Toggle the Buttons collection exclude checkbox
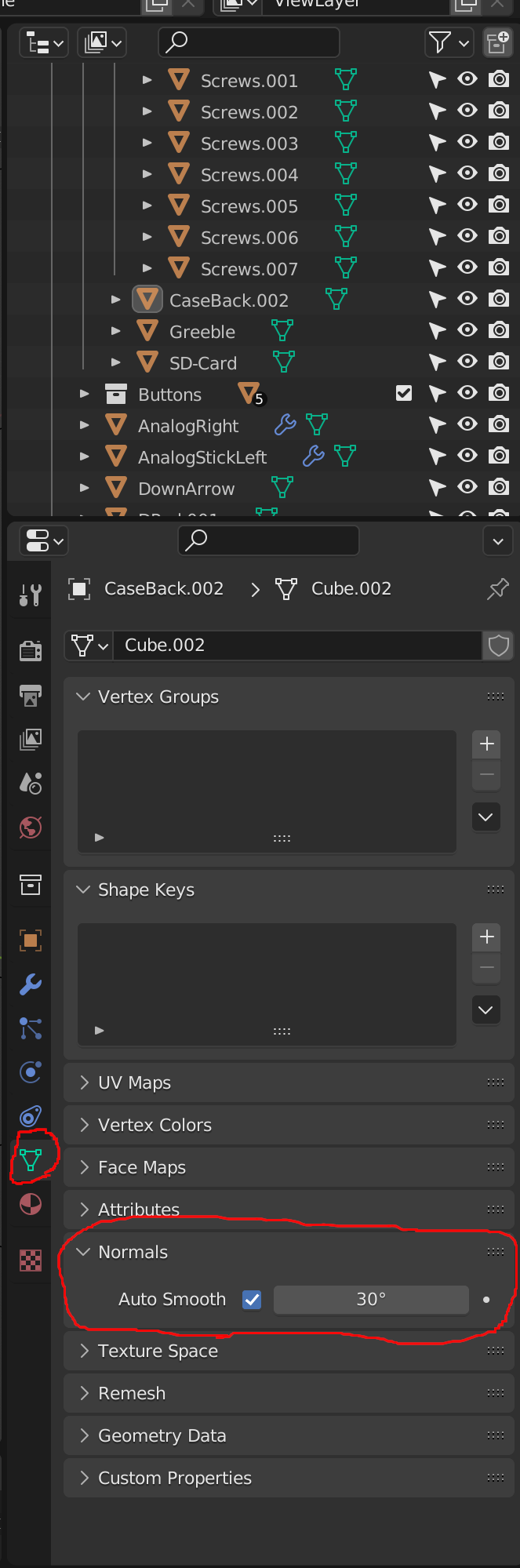This screenshot has height=1568, width=520. click(x=404, y=393)
